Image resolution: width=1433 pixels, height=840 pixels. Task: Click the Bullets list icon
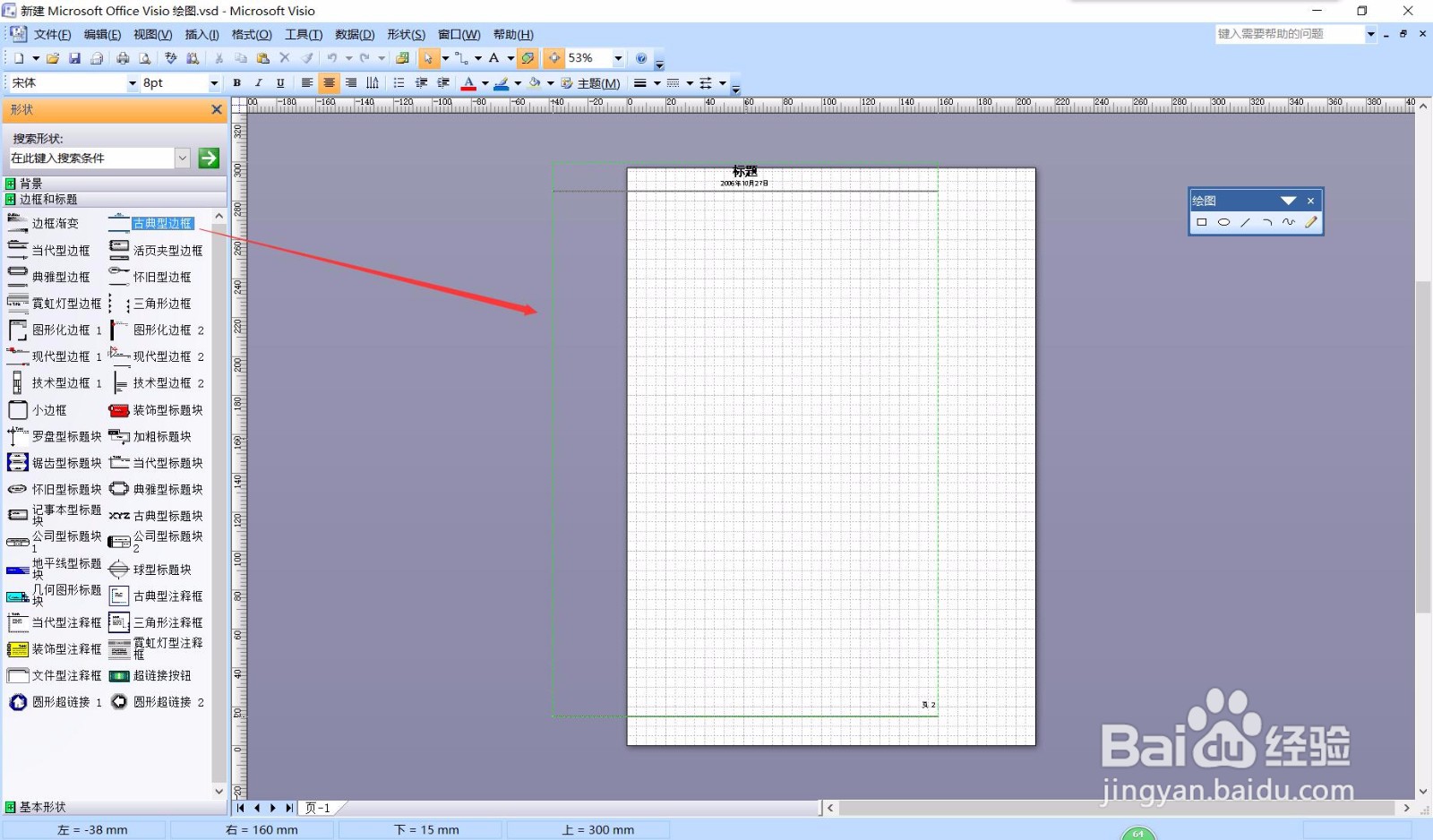[x=399, y=83]
